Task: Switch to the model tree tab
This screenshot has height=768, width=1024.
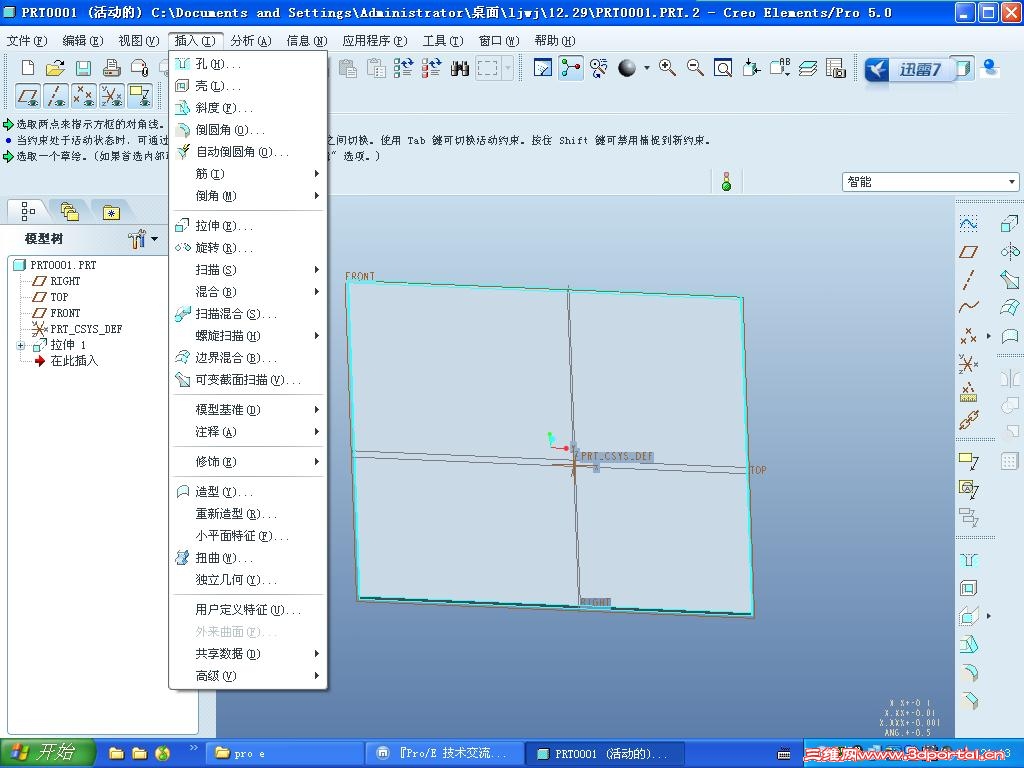Action: point(28,211)
